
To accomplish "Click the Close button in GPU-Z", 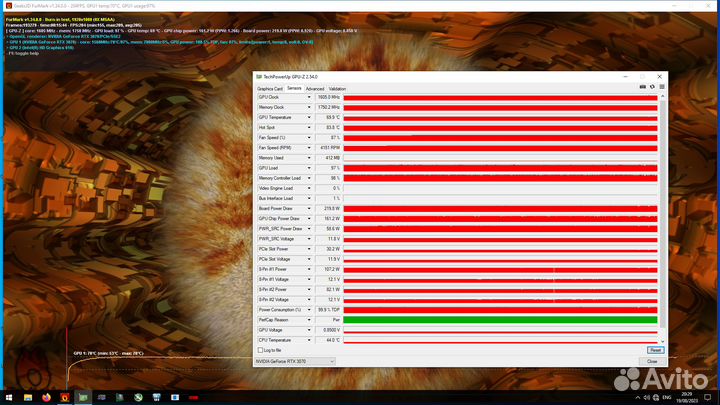I will pyautogui.click(x=652, y=361).
